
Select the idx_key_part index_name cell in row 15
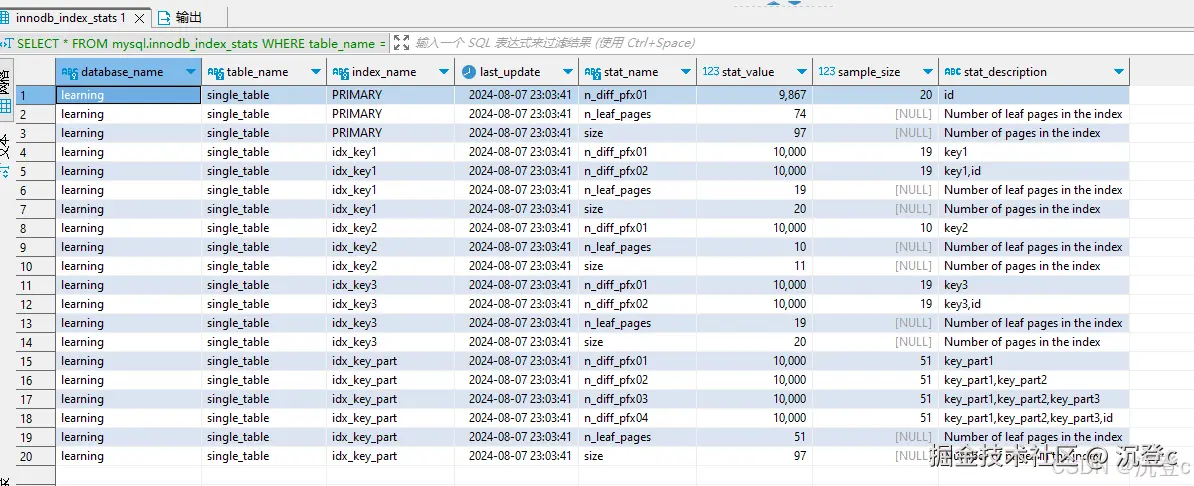click(x=391, y=361)
